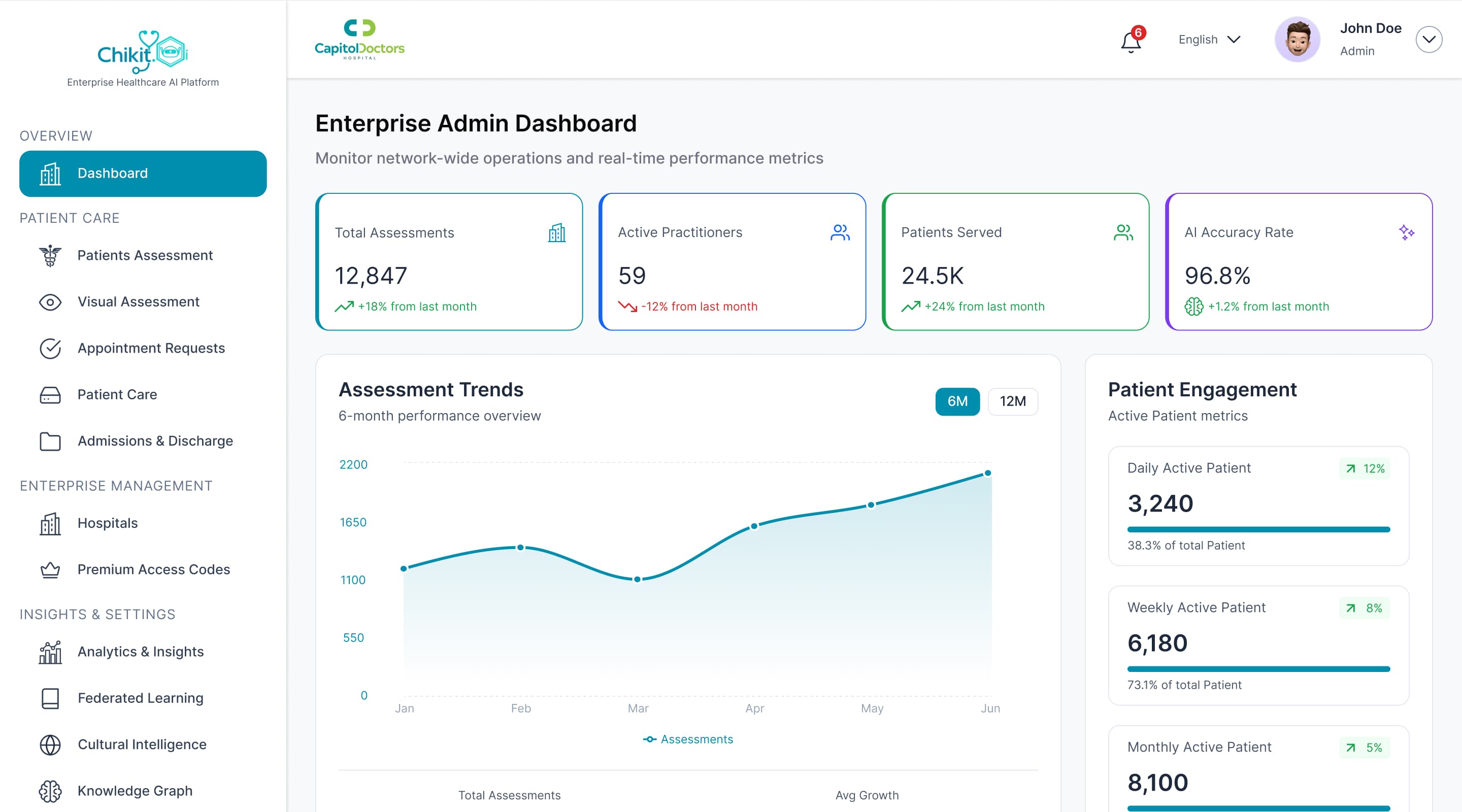Open the Analytics & Insights chart icon
The width and height of the screenshot is (1462, 812).
[x=51, y=652]
